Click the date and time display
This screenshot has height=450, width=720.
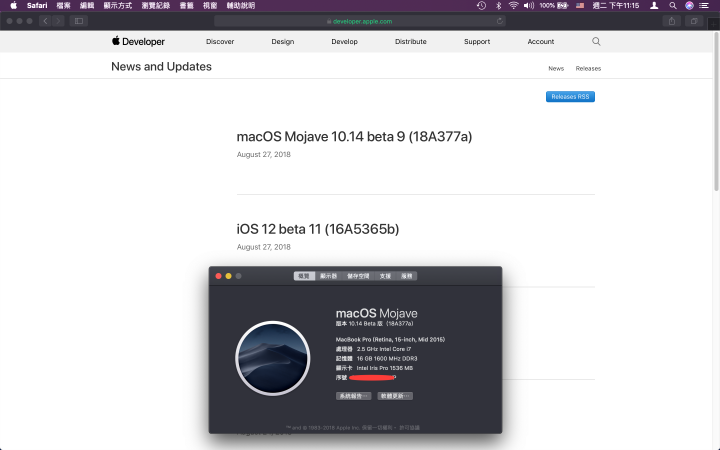[x=615, y=6]
